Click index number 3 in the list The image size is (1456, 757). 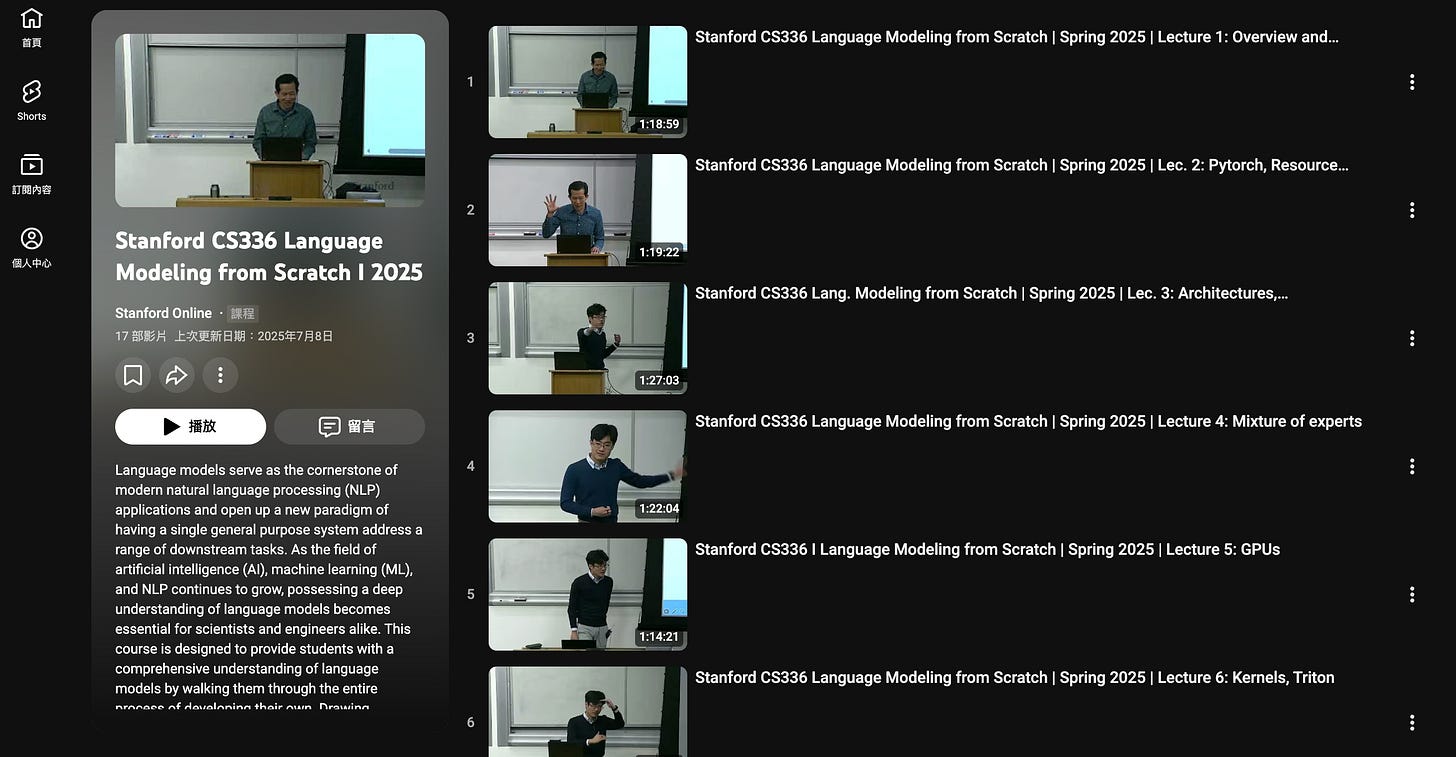[470, 338]
